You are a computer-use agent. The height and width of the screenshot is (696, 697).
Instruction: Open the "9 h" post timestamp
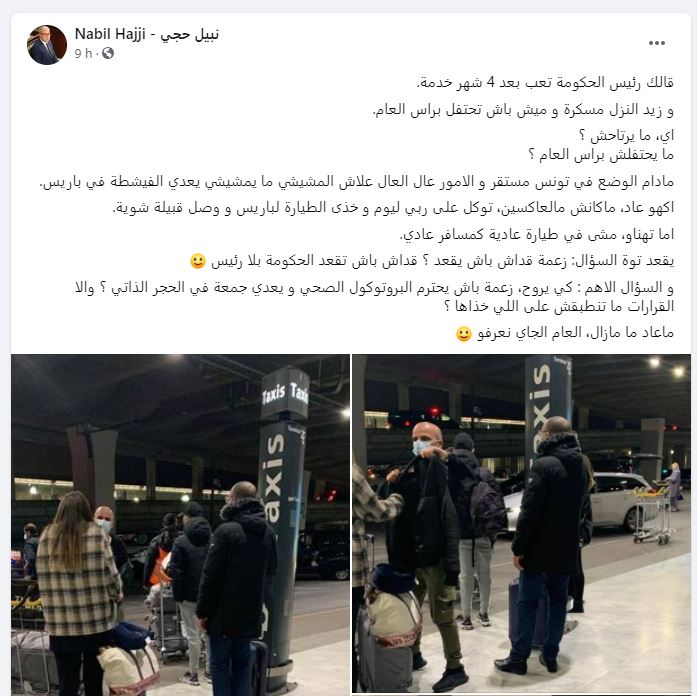click(83, 54)
